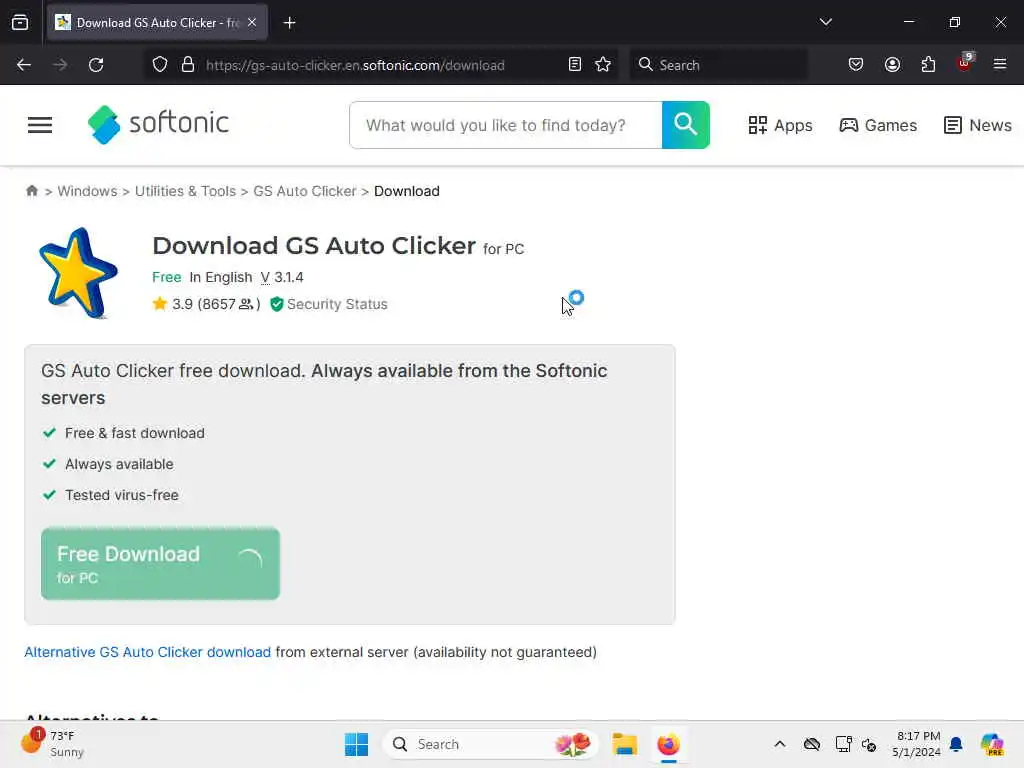Open tracking protection shield icon
Screen dimensions: 1024x768
click(160, 65)
